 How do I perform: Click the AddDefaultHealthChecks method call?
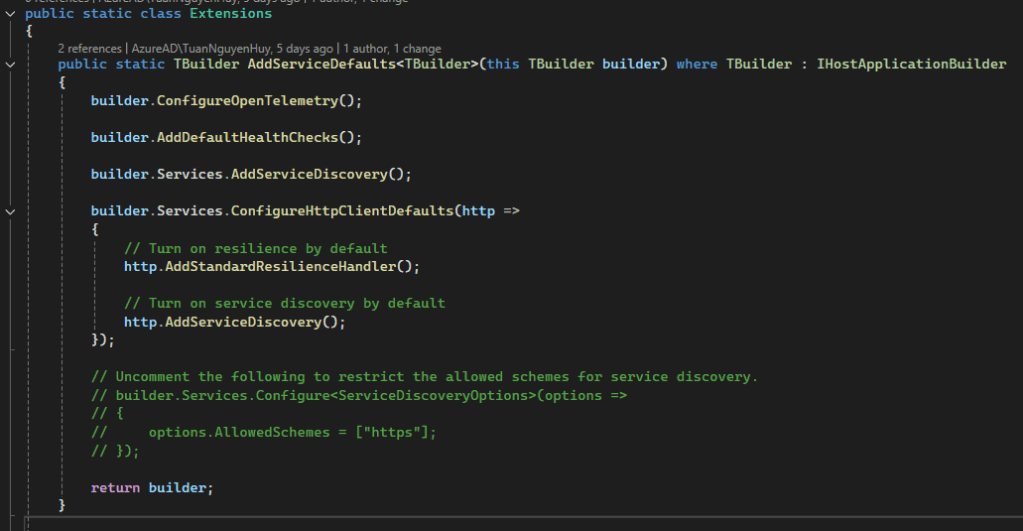point(255,138)
